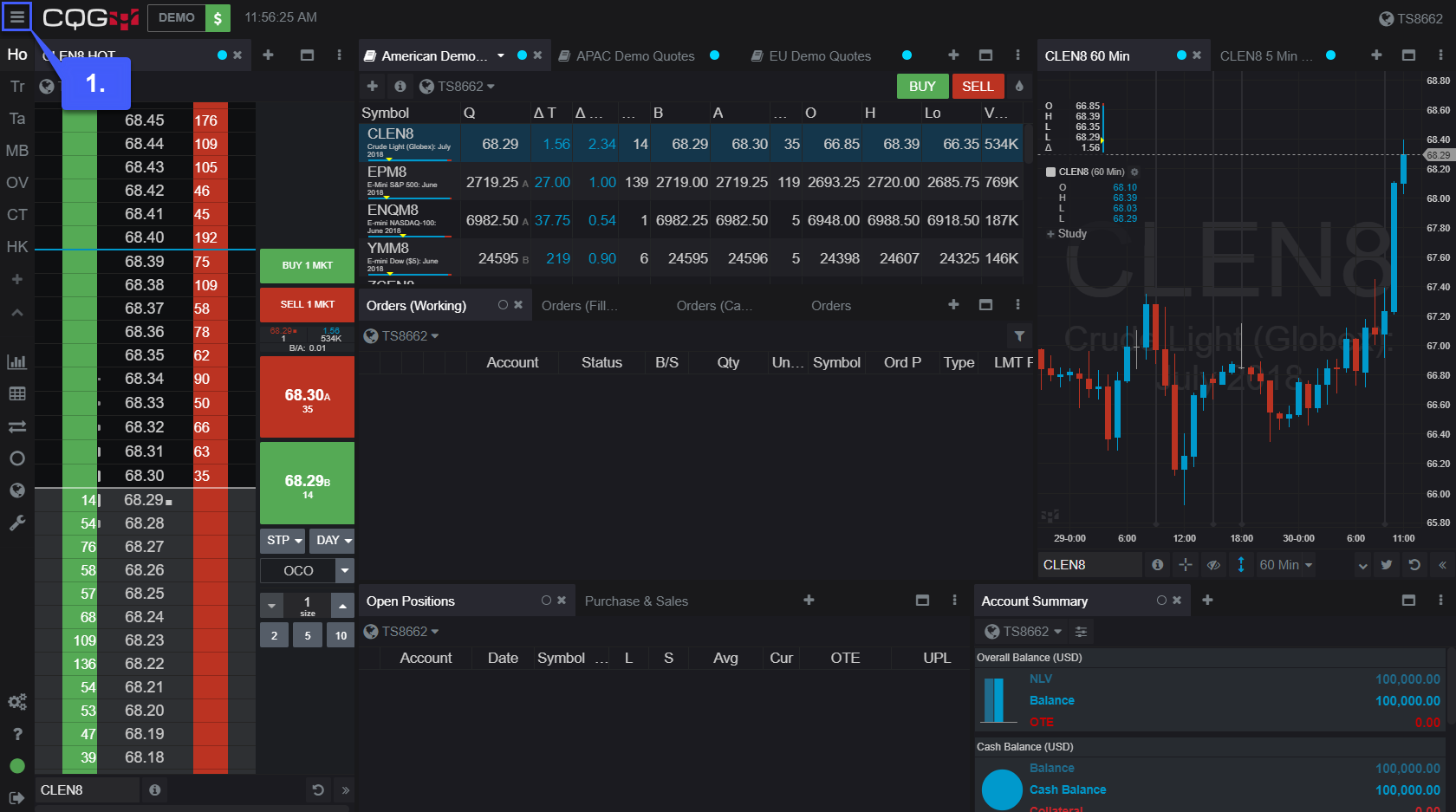Image resolution: width=1456 pixels, height=812 pixels.
Task: Toggle link dot on American Demo tab
Action: (522, 55)
